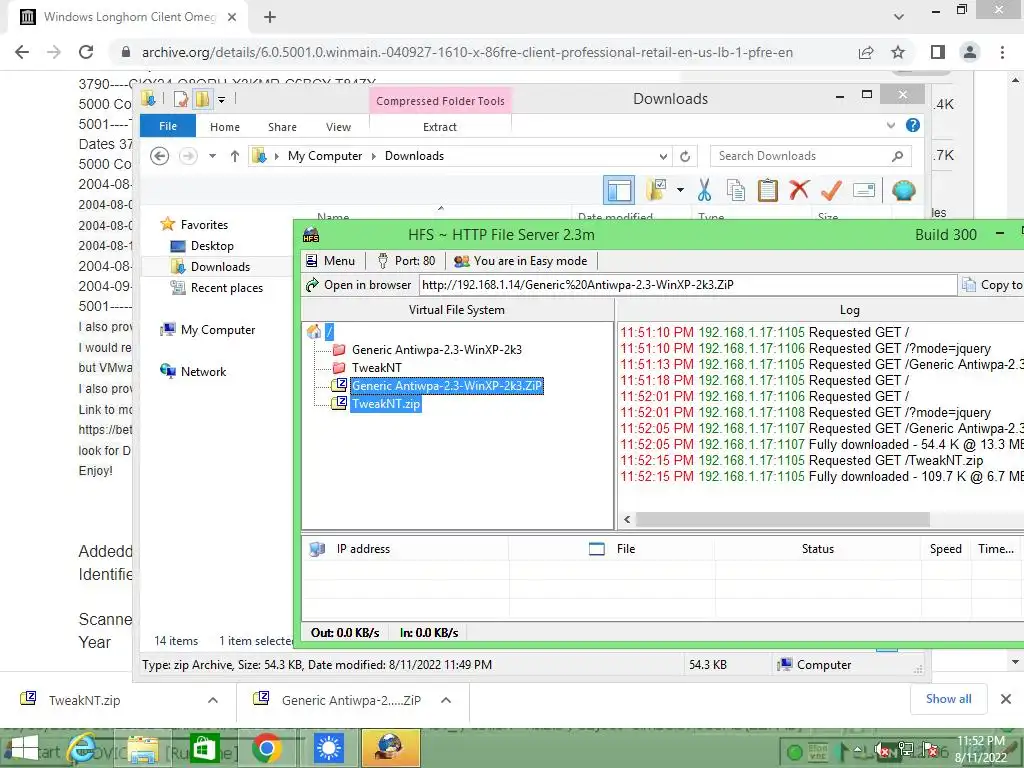
Task: Open recent locations dropdown in Explorer
Action: click(212, 156)
